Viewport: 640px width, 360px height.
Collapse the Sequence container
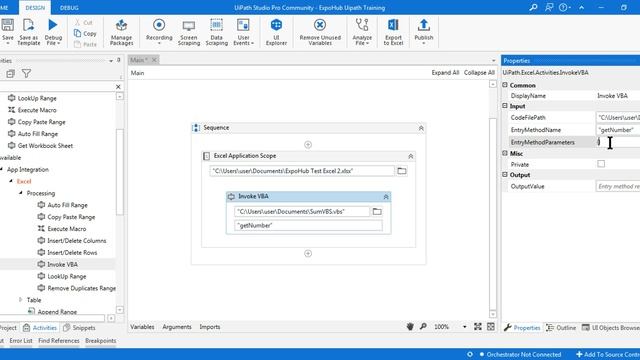pos(421,128)
